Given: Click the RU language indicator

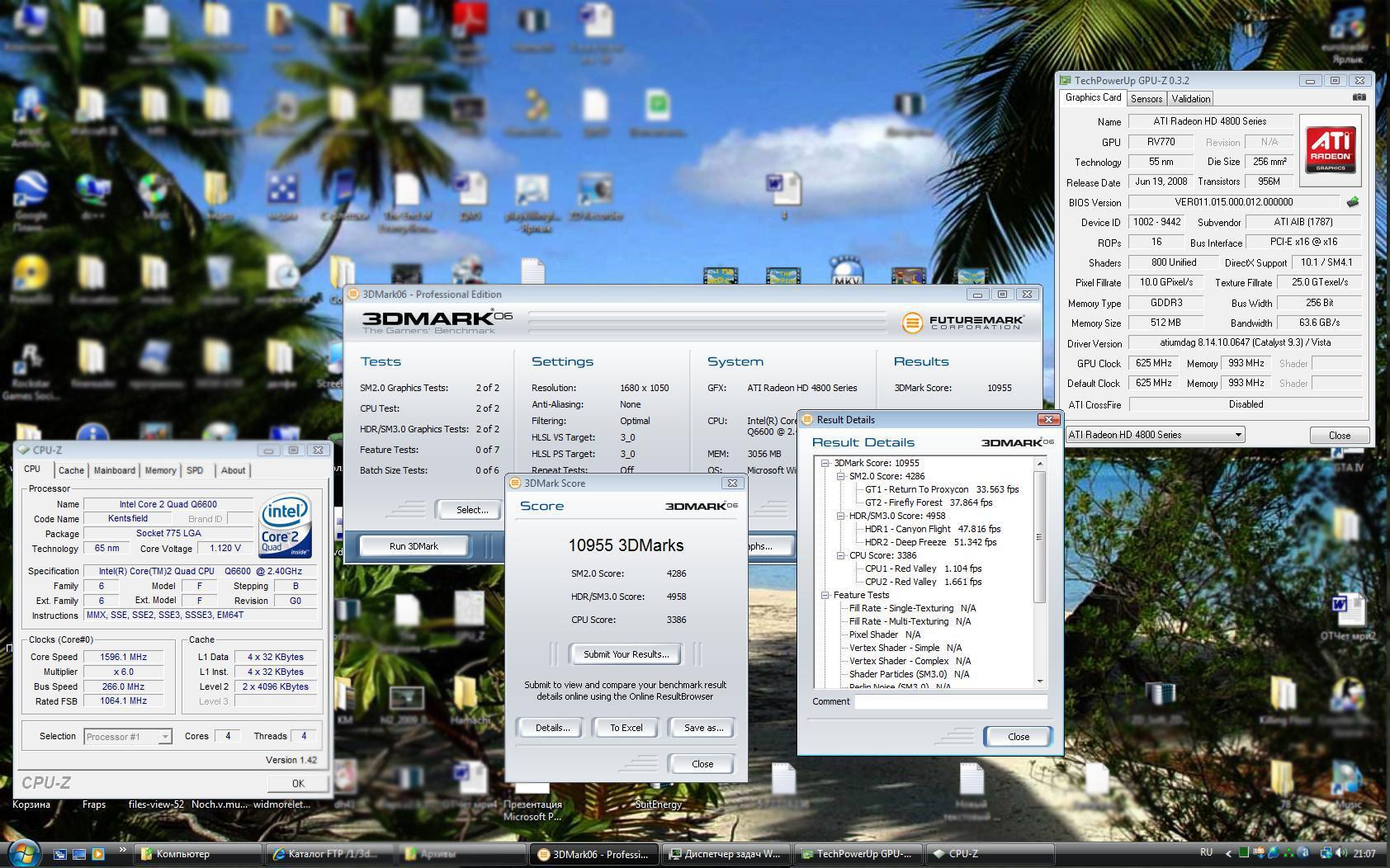Looking at the screenshot, I should (1206, 852).
